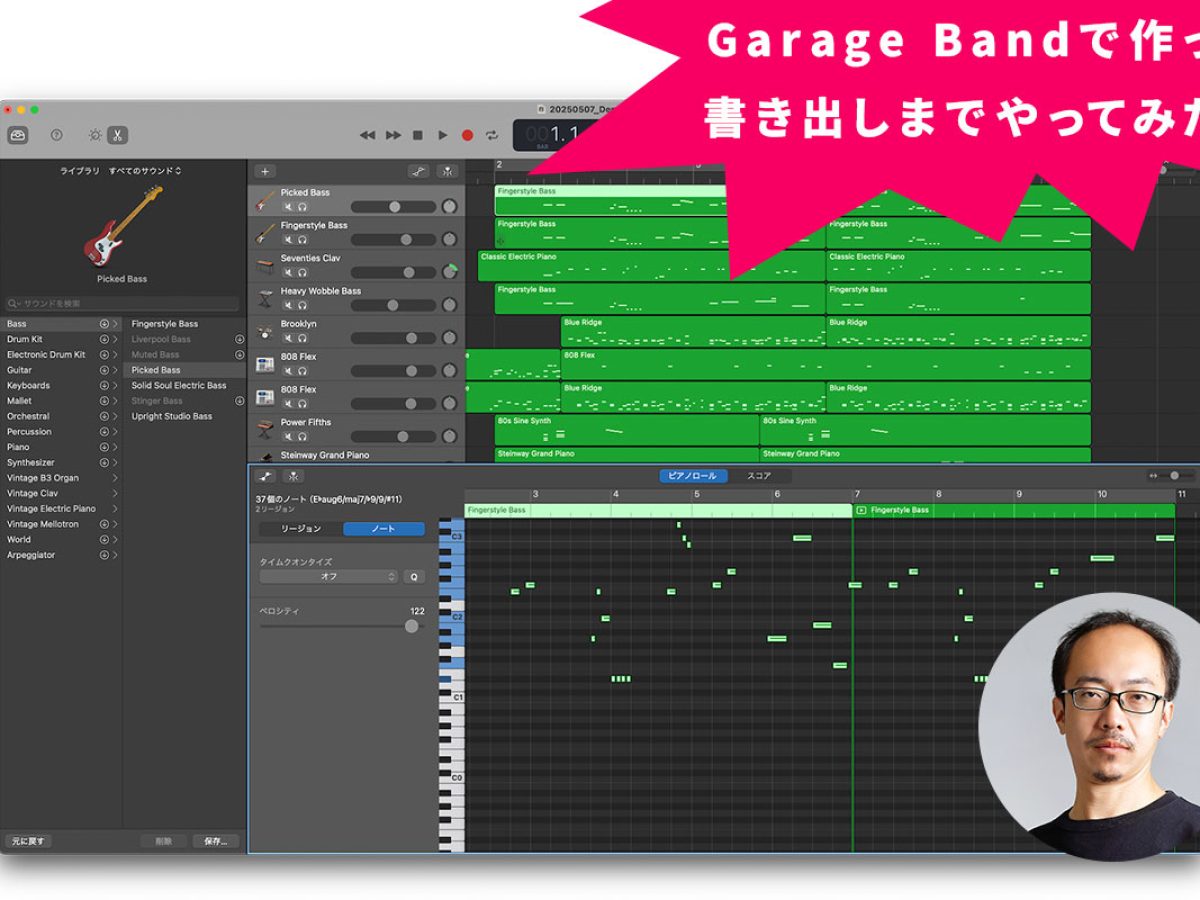Download additional Drum Kit sounds icon
Screen dimensions: 1200x900
[x=104, y=339]
